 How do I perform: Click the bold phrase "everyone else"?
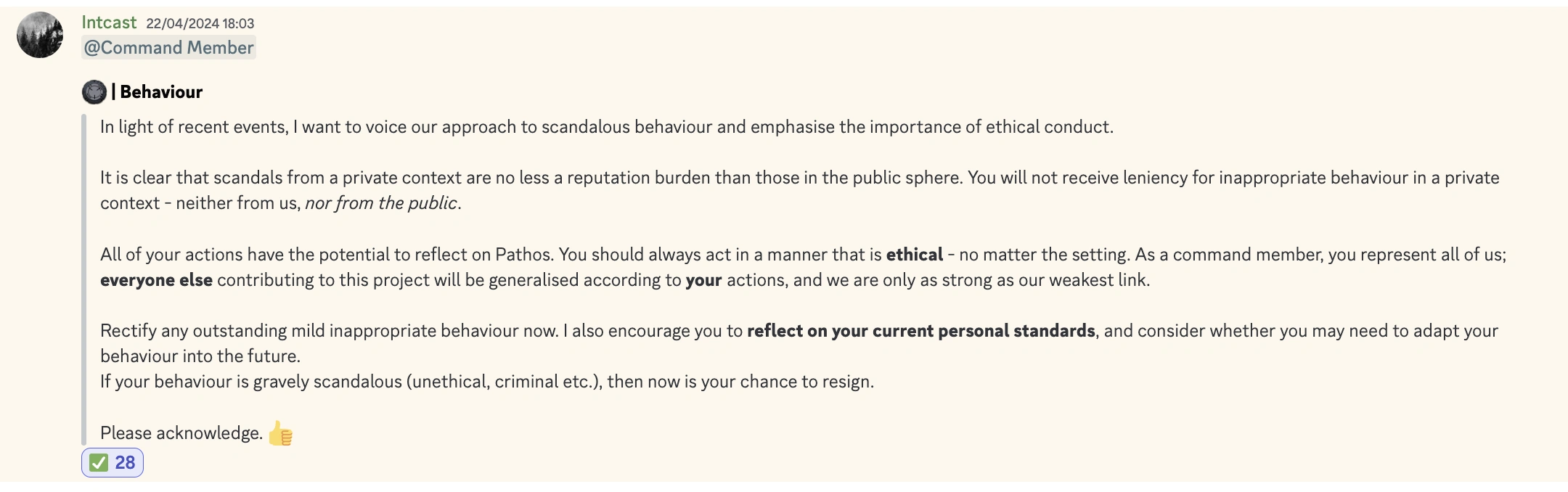(156, 280)
